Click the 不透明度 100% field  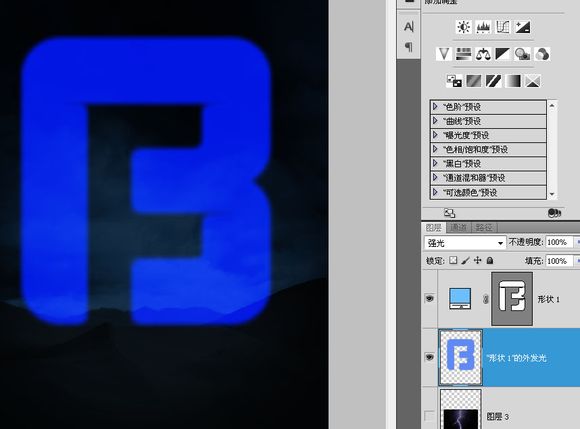[x=558, y=242]
